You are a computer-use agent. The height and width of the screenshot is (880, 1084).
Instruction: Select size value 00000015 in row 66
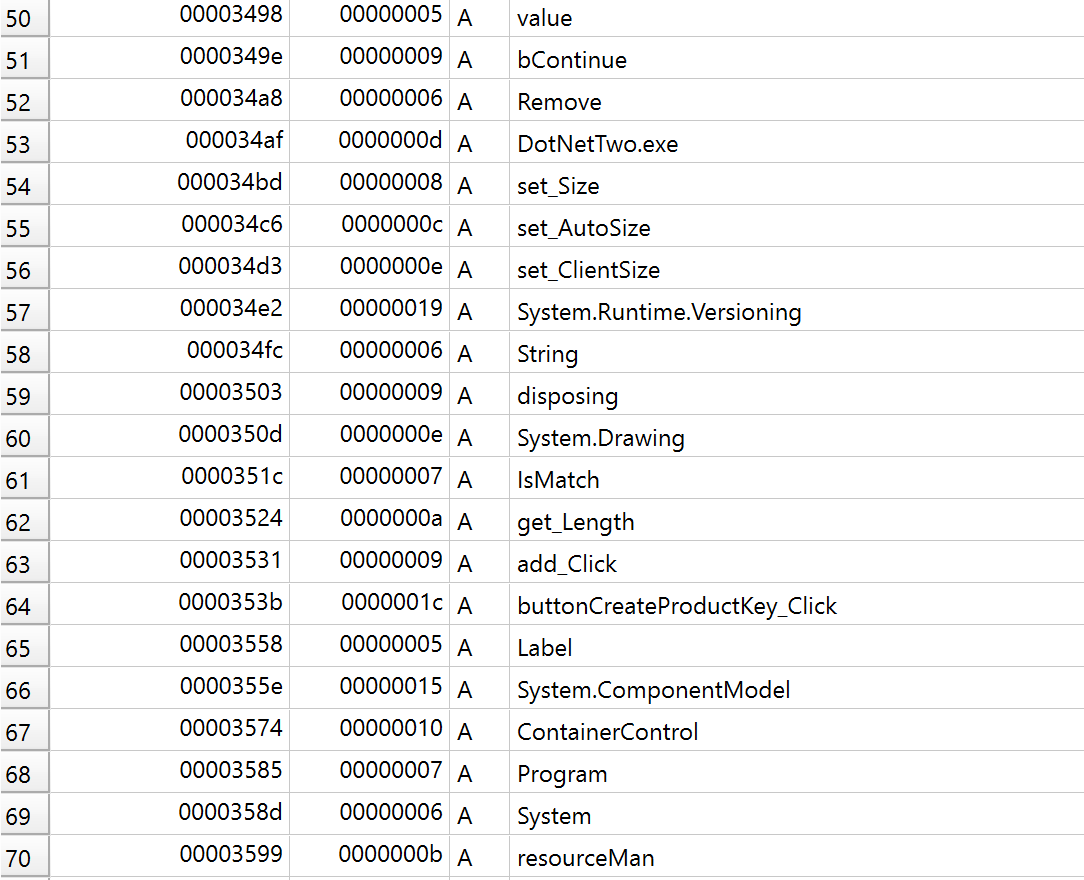coord(391,686)
